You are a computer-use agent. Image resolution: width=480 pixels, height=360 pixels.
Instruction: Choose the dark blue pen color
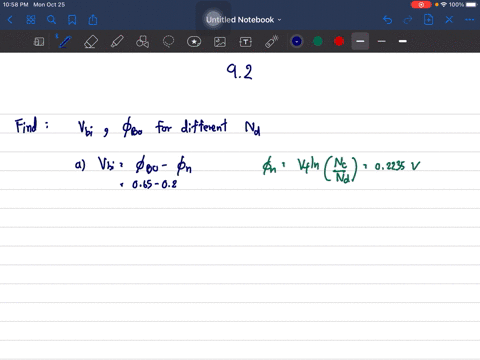(x=297, y=41)
